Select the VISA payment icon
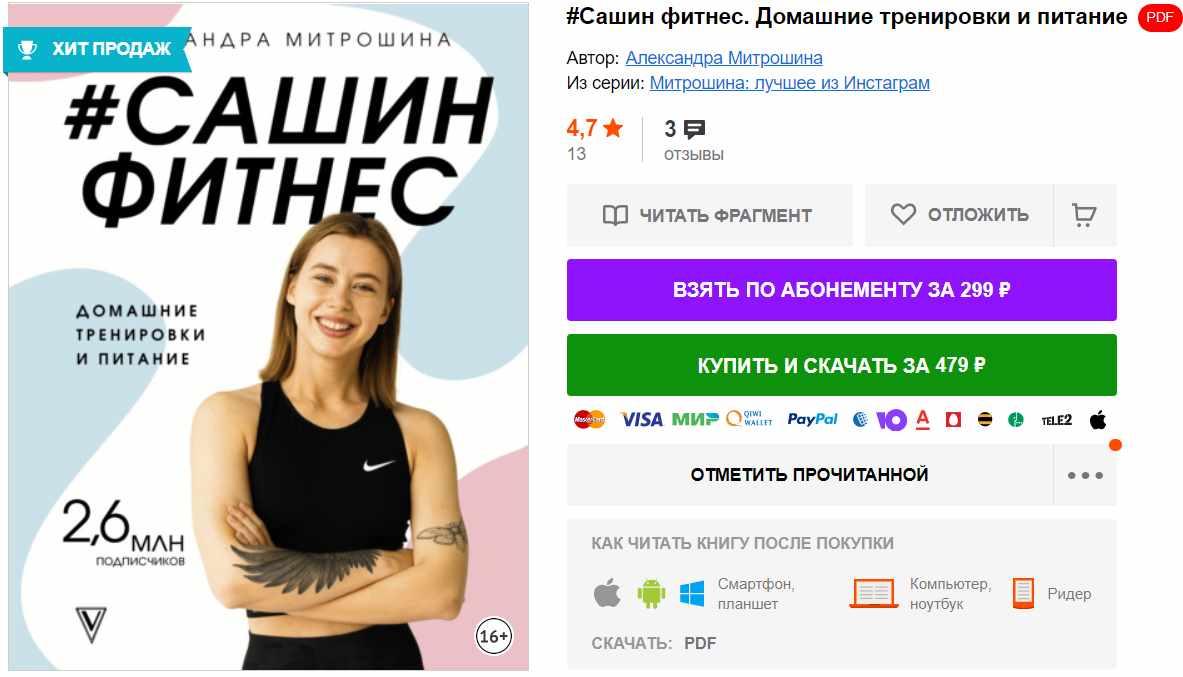The height and width of the screenshot is (677, 1183). click(641, 420)
